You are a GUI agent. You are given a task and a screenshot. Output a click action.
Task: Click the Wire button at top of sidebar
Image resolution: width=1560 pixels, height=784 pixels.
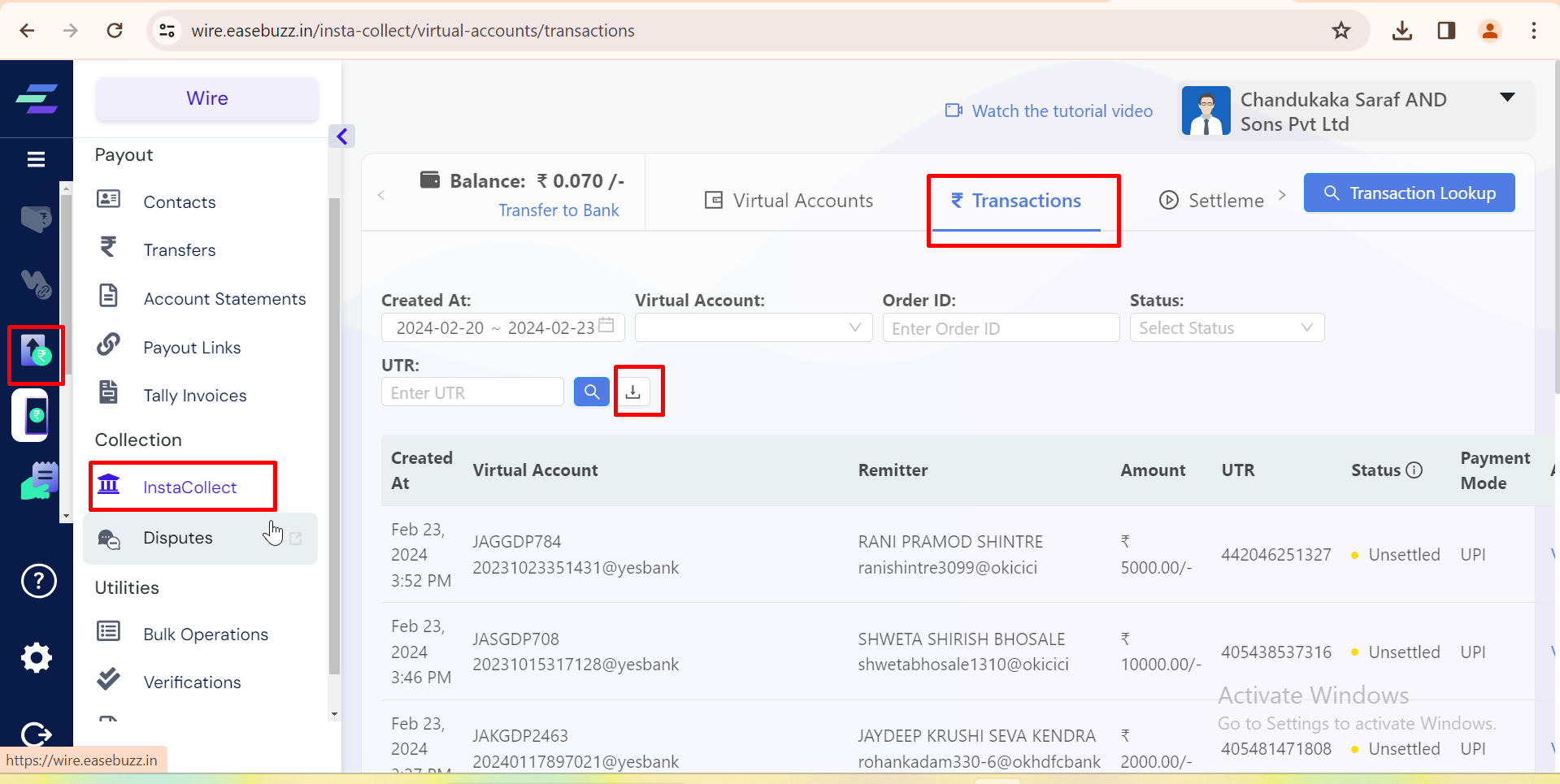pos(207,98)
